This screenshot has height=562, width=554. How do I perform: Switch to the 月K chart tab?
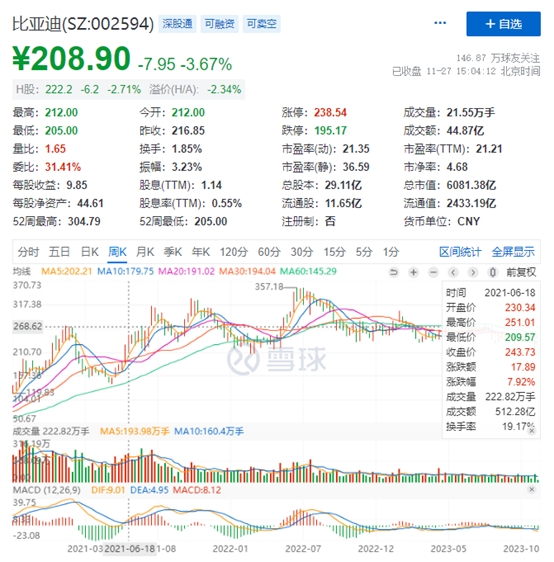145,252
